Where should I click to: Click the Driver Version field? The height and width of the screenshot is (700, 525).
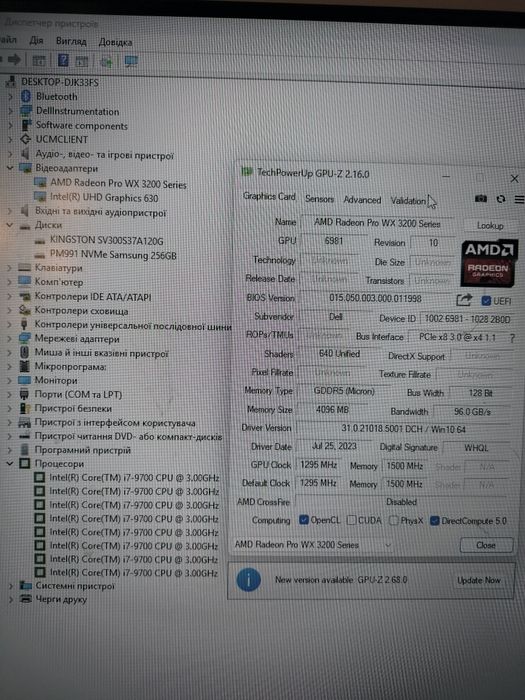coord(403,429)
